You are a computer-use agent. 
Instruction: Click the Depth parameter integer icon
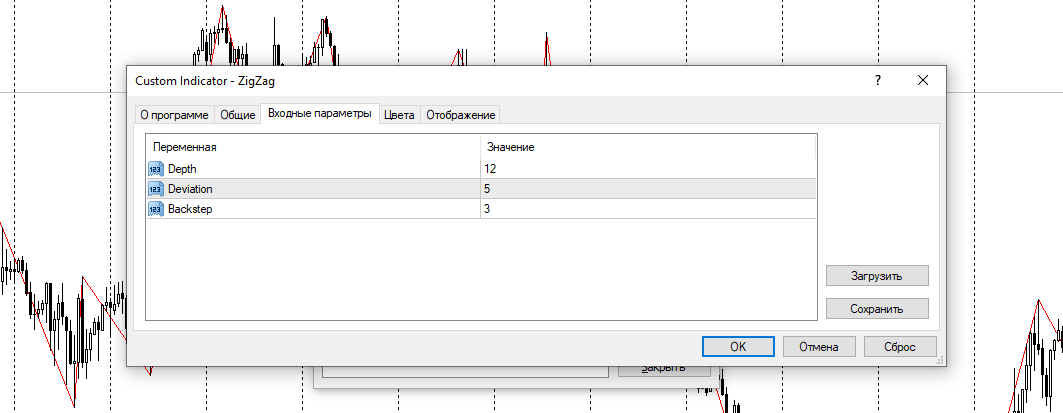point(155,169)
